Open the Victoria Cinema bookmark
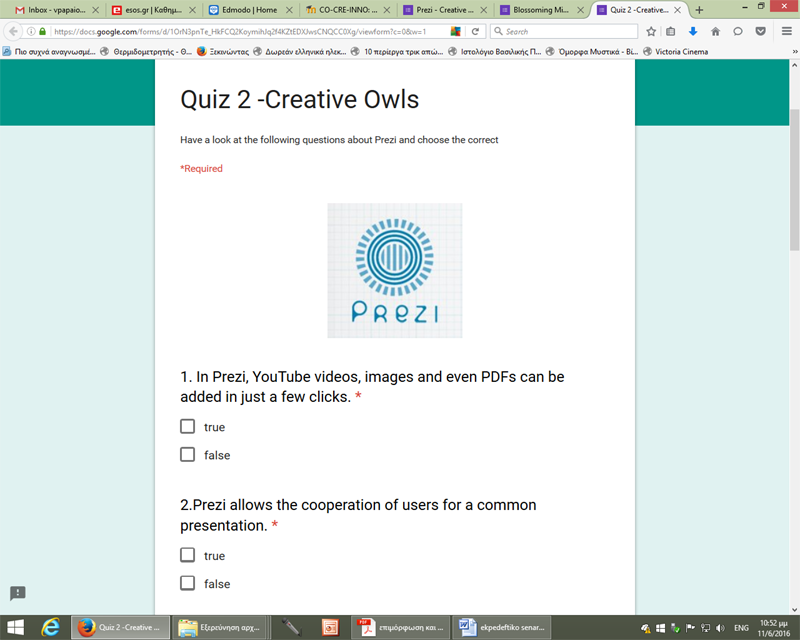 (676, 52)
